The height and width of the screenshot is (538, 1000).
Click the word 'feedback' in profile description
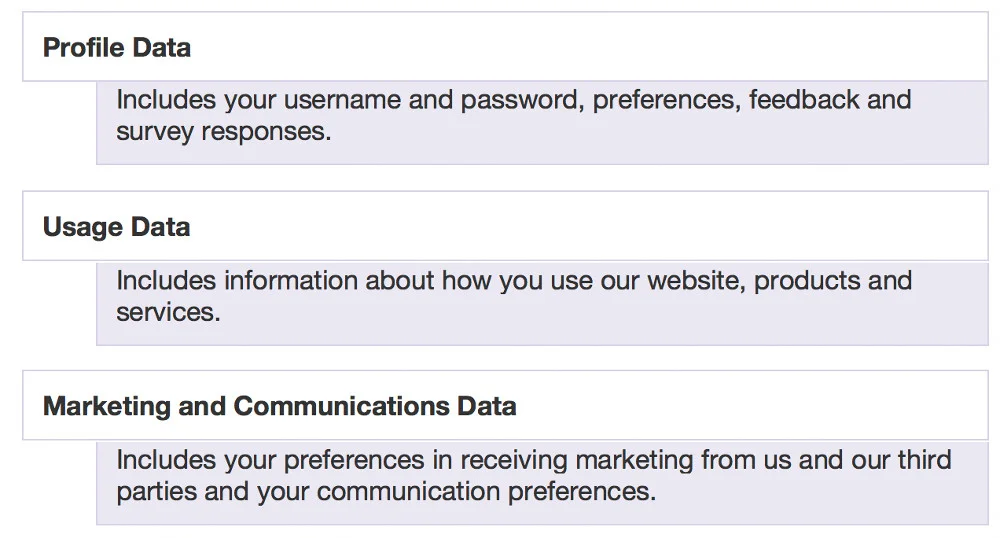[x=805, y=100]
